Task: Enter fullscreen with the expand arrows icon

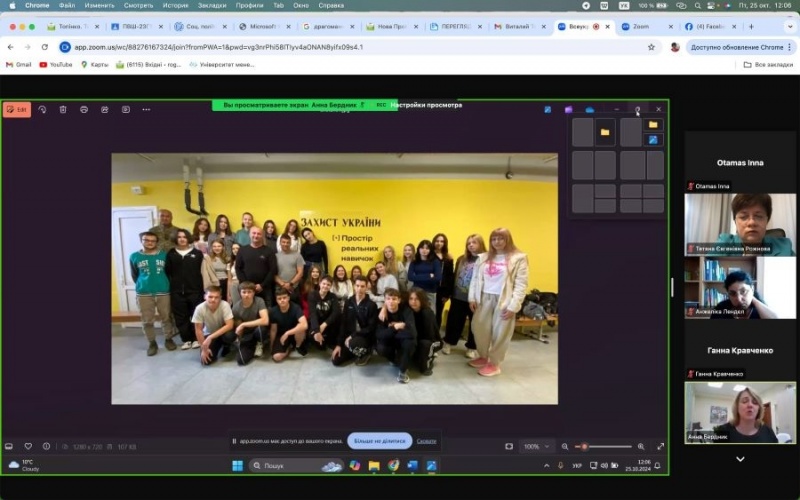Action: point(660,446)
